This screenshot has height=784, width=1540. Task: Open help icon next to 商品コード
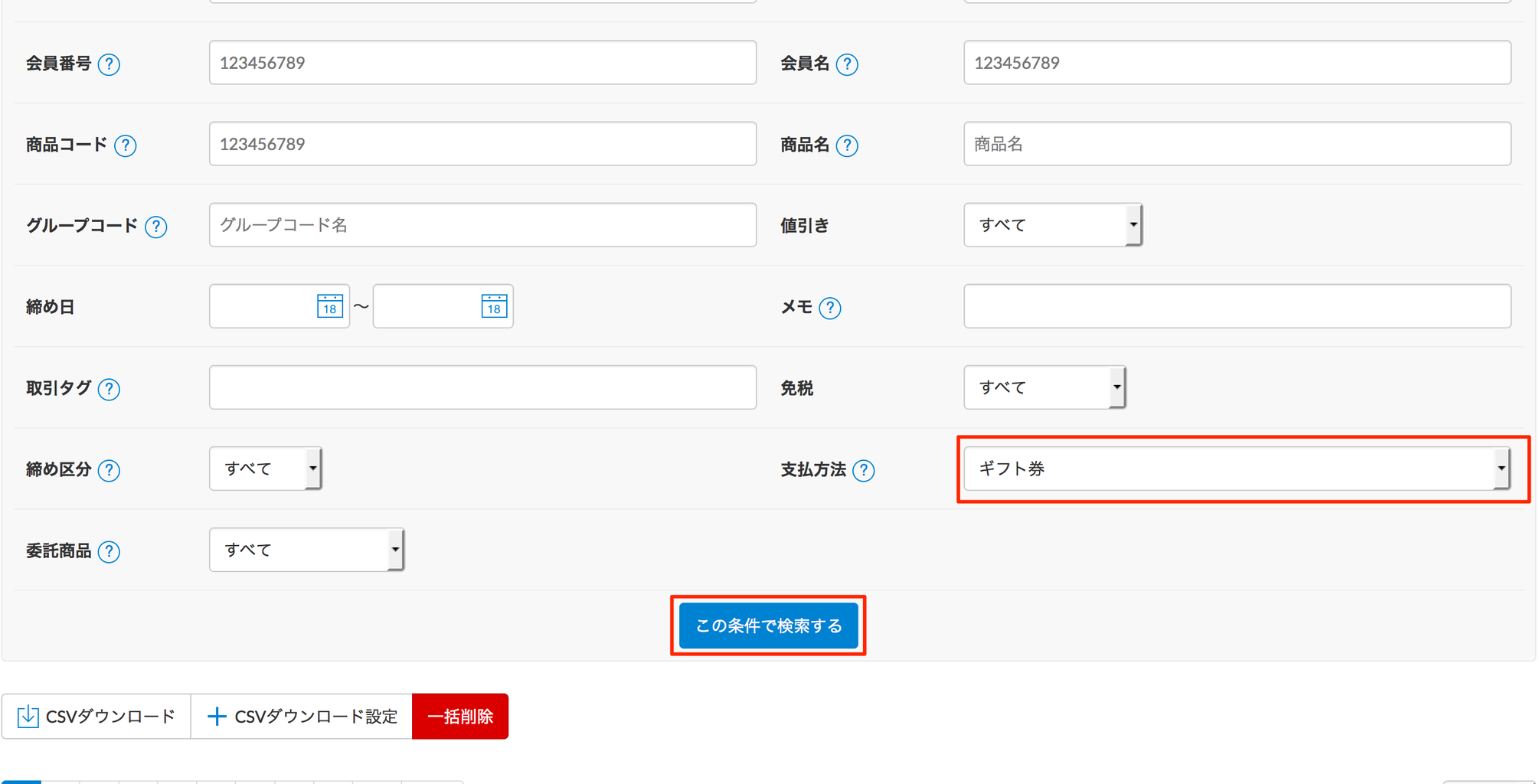(x=126, y=145)
